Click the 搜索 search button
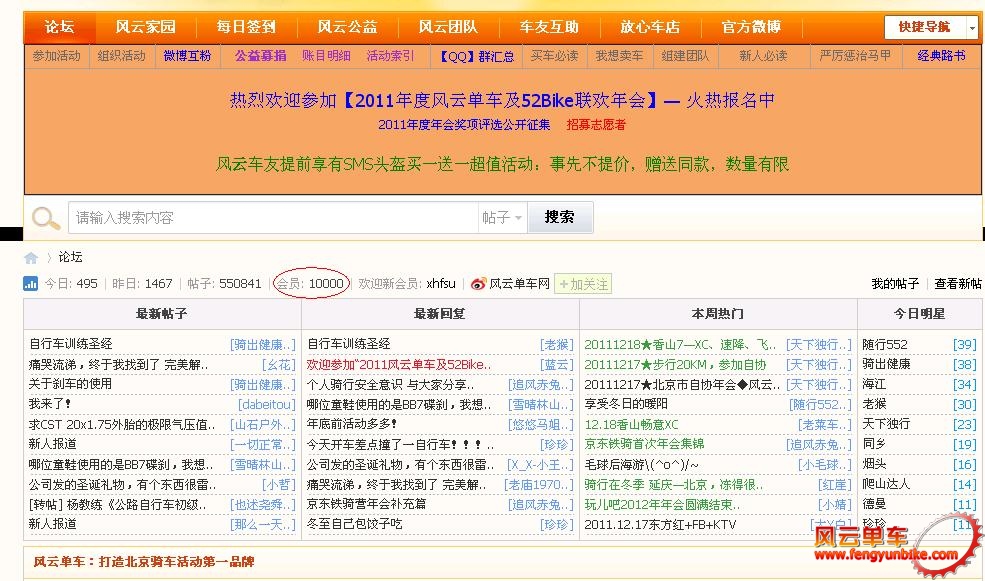This screenshot has height=581, width=985. (560, 217)
